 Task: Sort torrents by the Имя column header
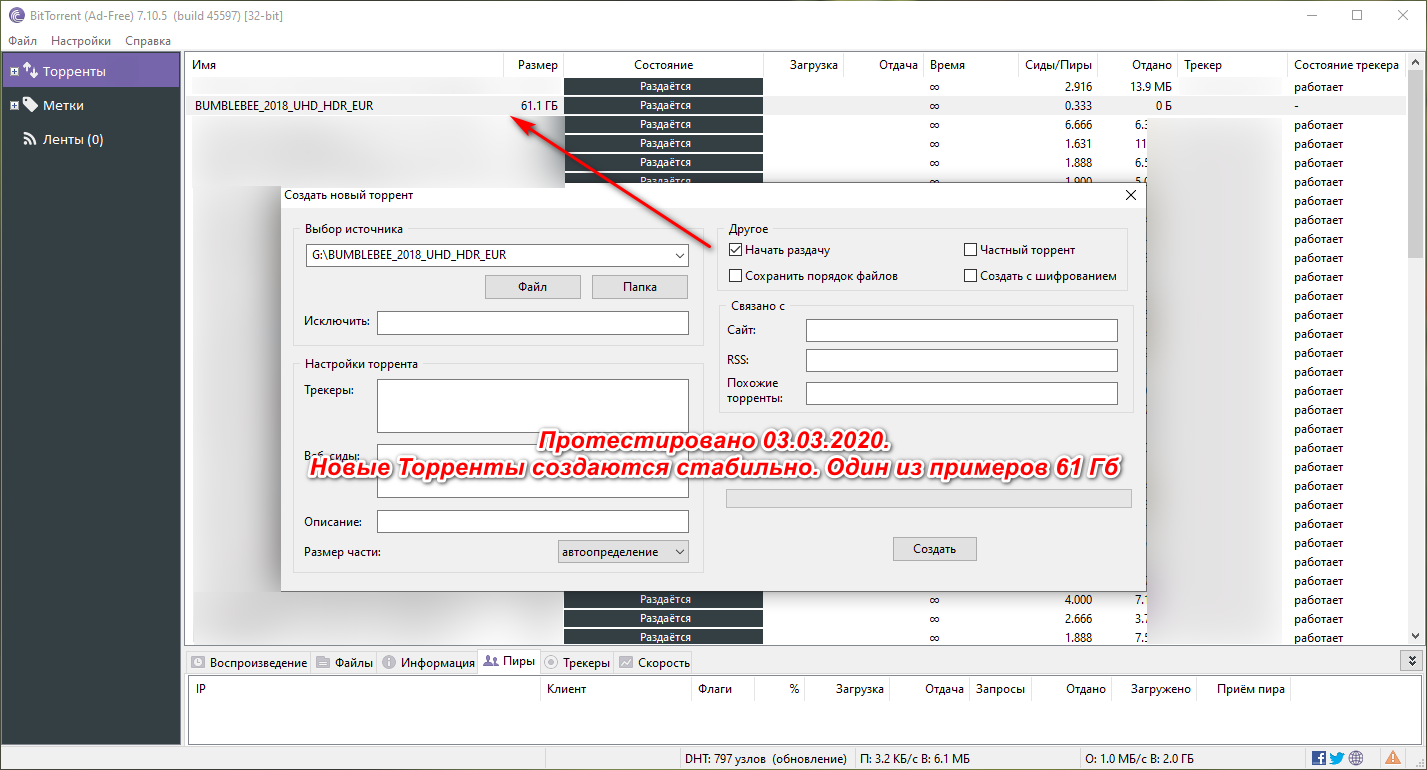tap(345, 65)
